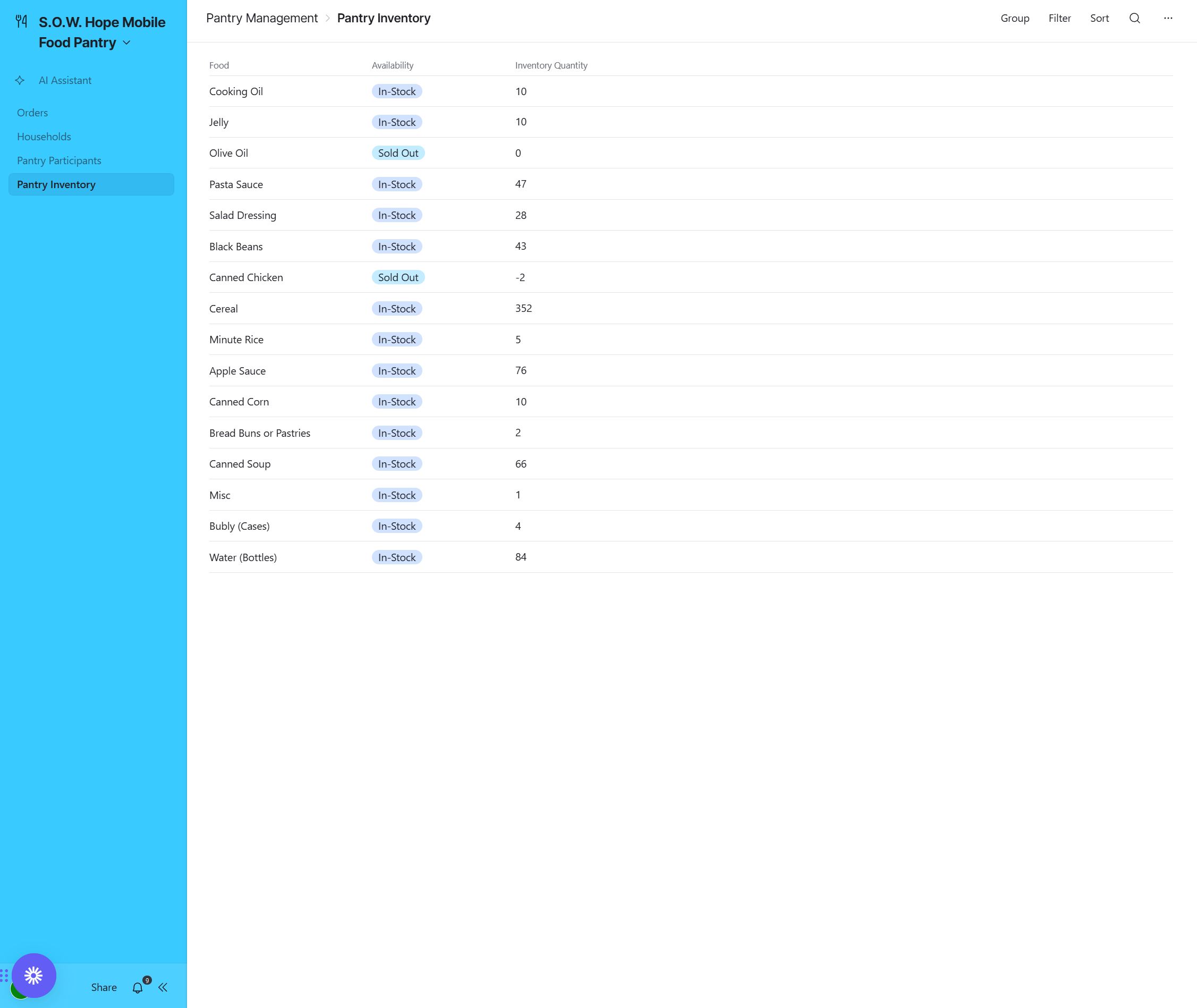Click Pantry Management breadcrumb link
Image resolution: width=1197 pixels, height=1008 pixels.
coord(262,18)
